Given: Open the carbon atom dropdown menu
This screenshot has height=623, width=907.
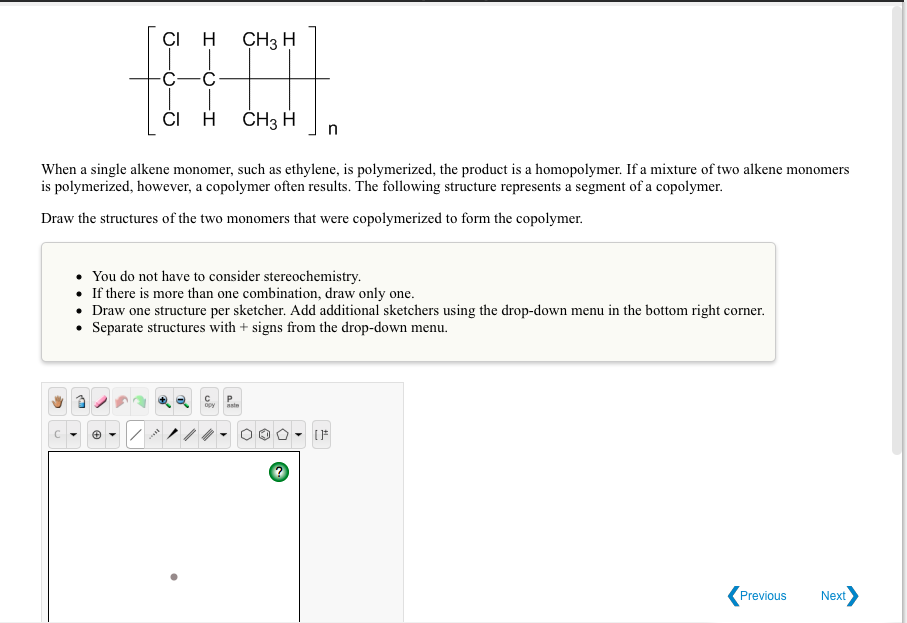Looking at the screenshot, I should click(72, 434).
